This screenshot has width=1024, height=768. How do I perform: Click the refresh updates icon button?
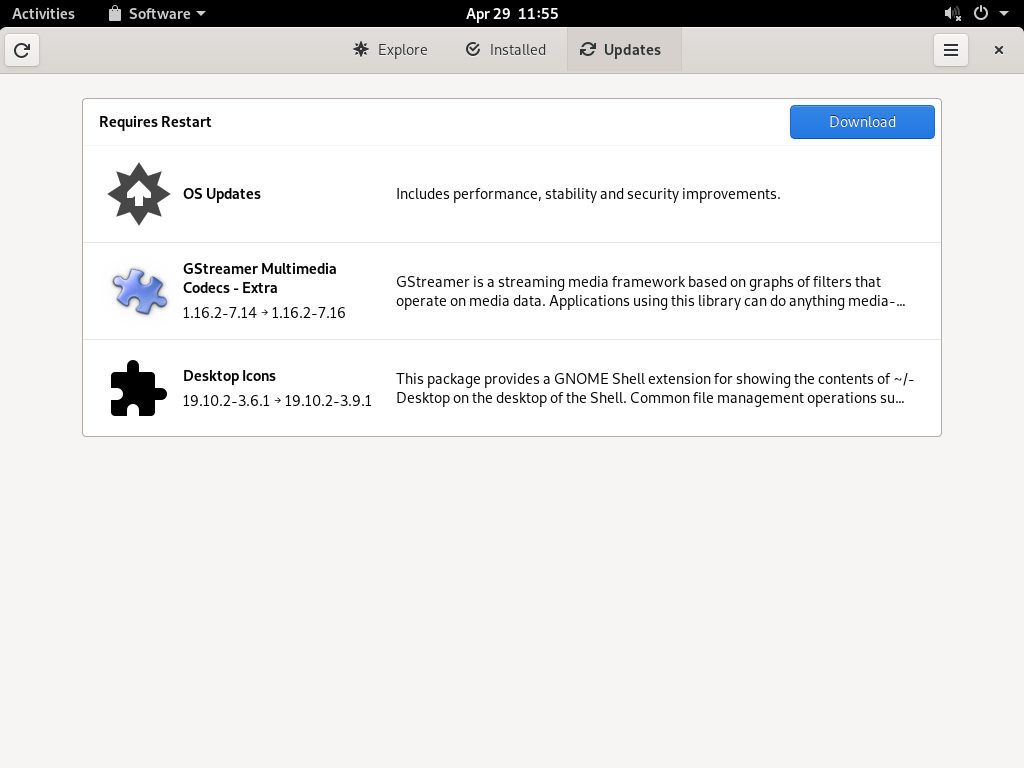click(x=22, y=50)
